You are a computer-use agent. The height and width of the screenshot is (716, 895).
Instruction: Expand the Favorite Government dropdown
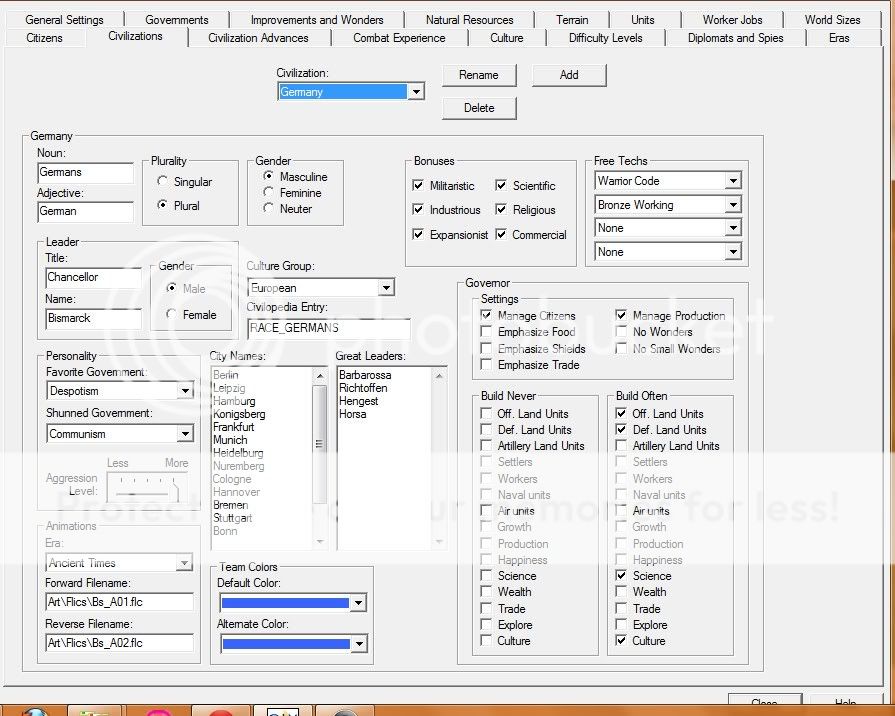click(185, 391)
